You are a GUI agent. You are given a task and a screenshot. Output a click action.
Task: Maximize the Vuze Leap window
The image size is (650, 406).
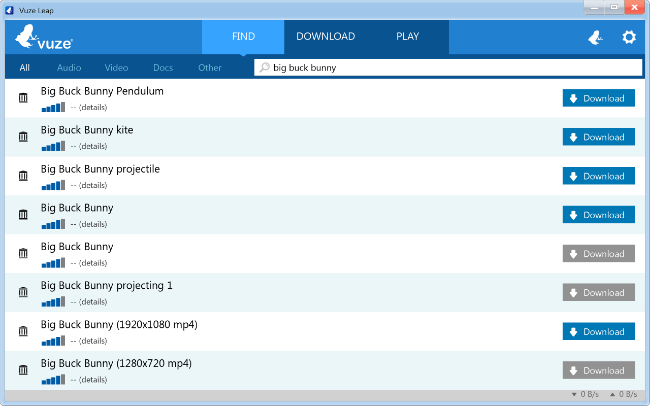pyautogui.click(x=614, y=7)
